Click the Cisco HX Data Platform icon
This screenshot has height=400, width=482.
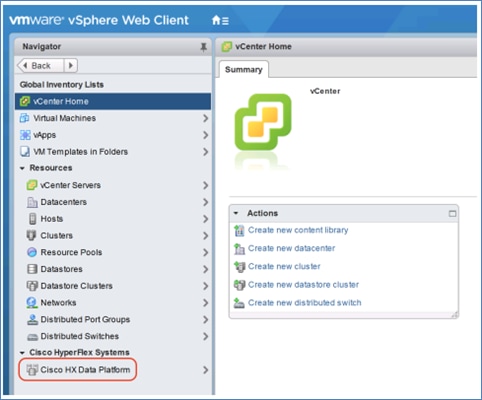click(x=32, y=370)
